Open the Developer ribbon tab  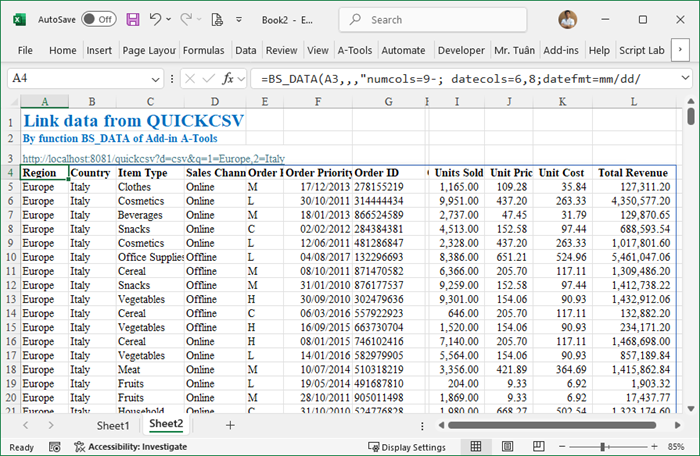pyautogui.click(x=461, y=50)
